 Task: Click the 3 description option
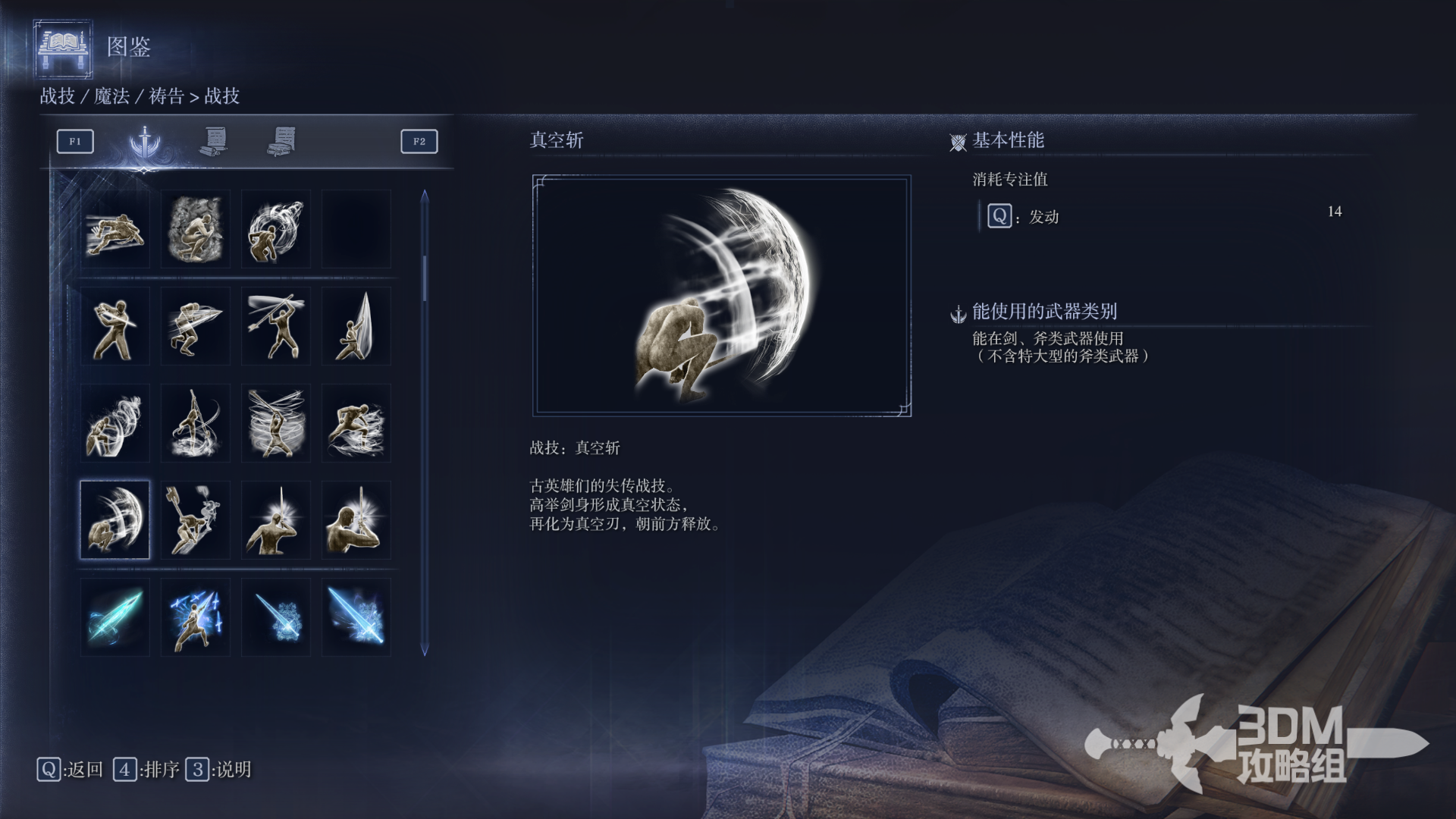pyautogui.click(x=218, y=770)
